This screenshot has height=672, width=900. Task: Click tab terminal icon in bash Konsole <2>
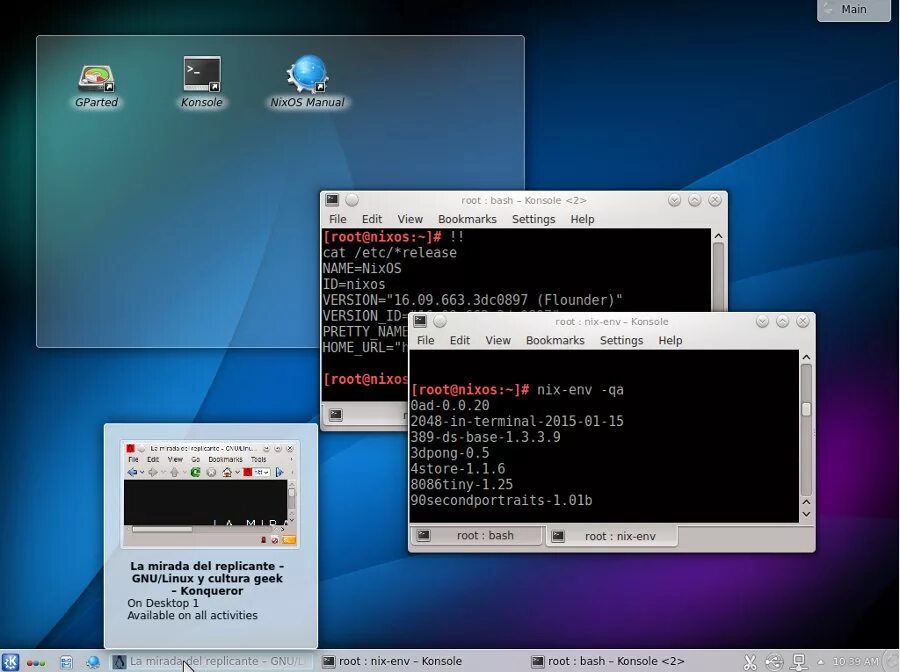click(x=336, y=414)
